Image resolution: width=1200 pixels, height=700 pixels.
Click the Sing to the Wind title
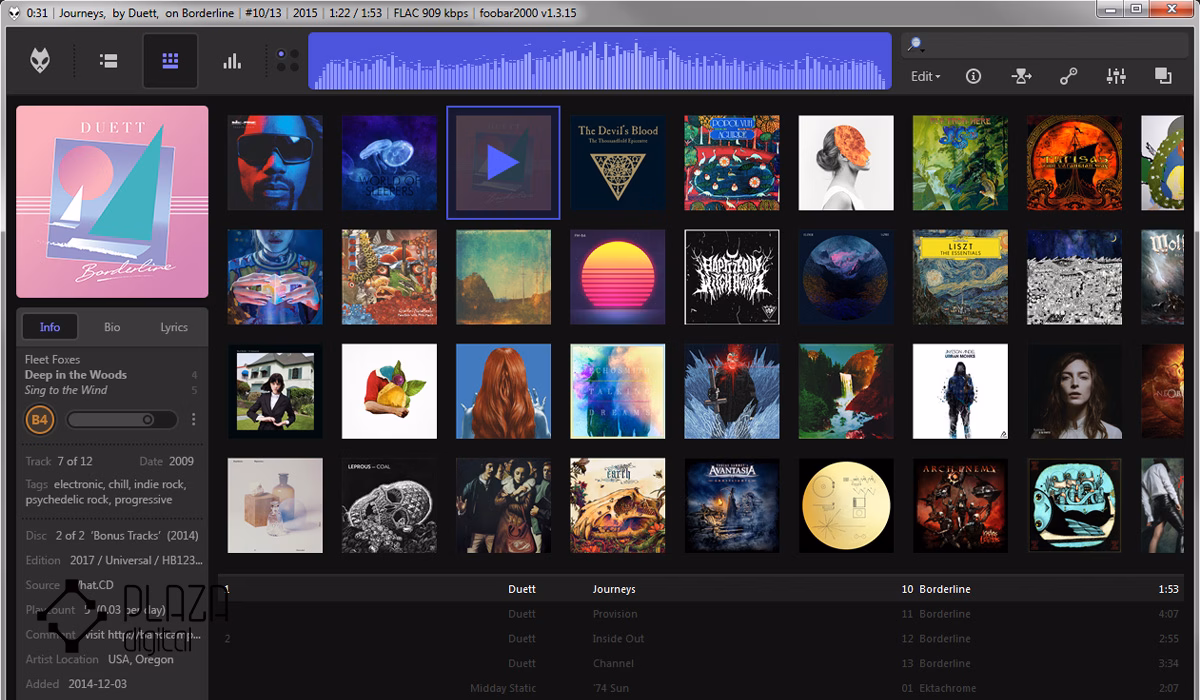click(66, 390)
